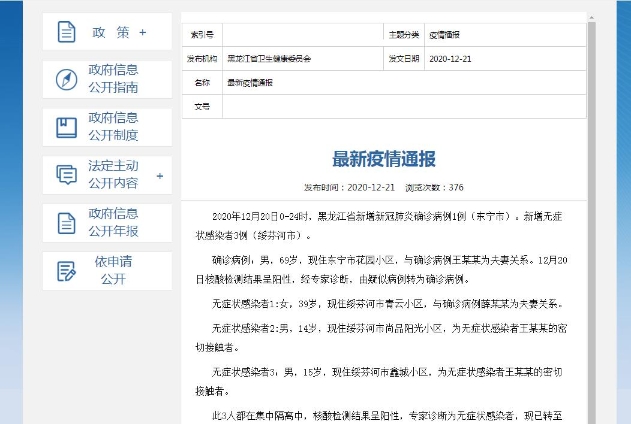This screenshot has height=424, width=631.
Task: Click paragraph starting 无症状感染者3，男，15岁
Action: [379, 381]
